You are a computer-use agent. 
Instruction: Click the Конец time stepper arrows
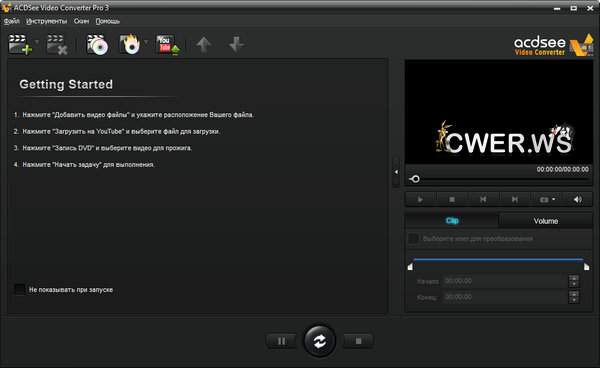574,297
